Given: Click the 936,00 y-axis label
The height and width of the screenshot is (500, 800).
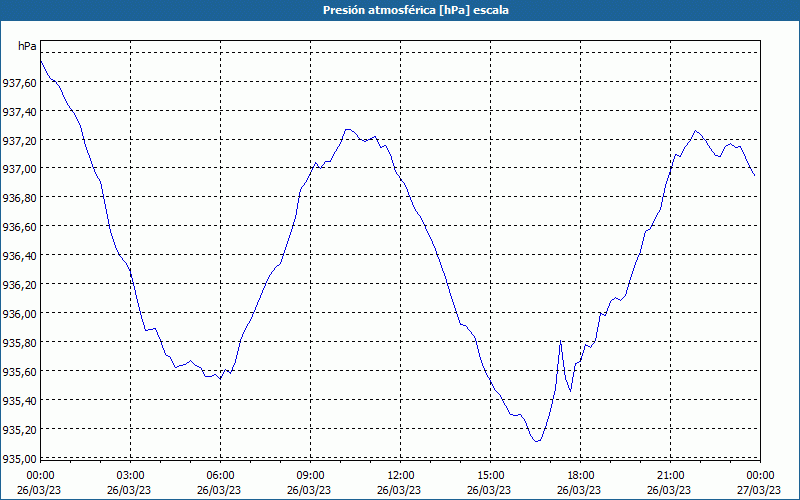Looking at the screenshot, I should [x=19, y=314].
